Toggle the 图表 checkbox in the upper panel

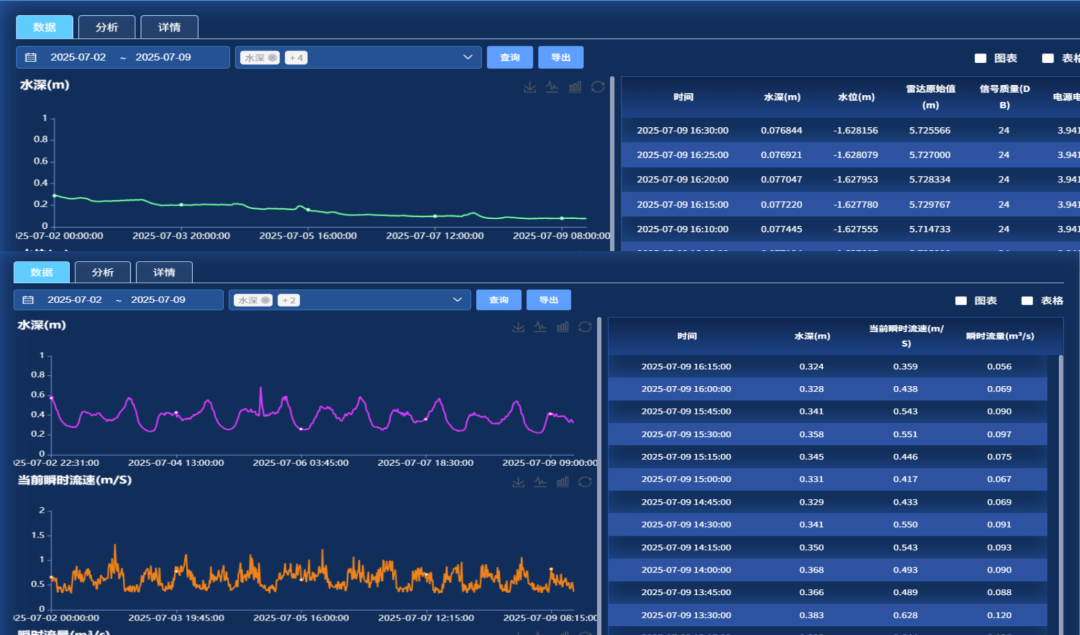[981, 58]
